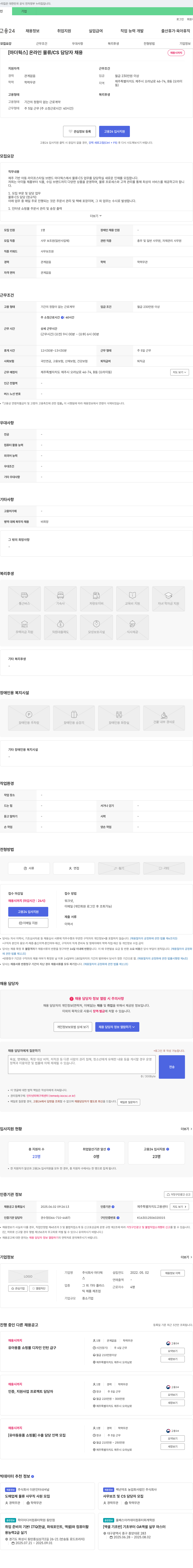
Task: Open the 채용정보 menu
Action: point(32,31)
